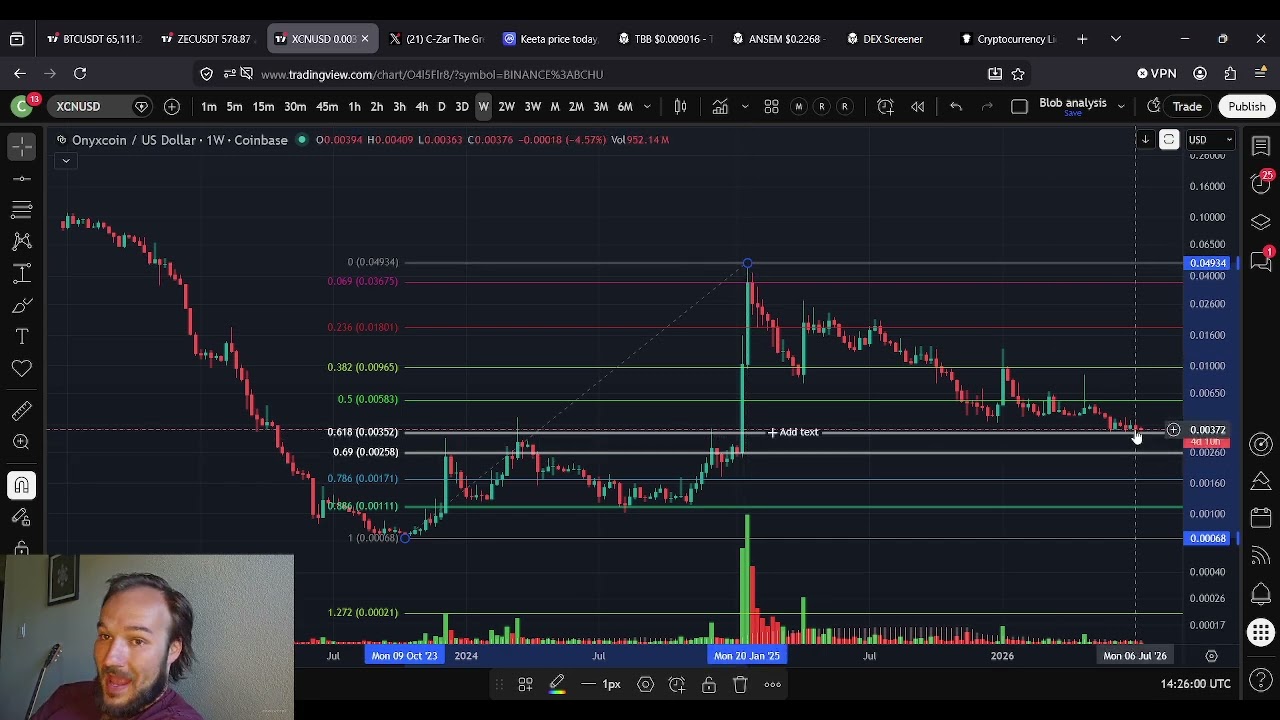The height and width of the screenshot is (720, 1280).
Task: Click the Trade button
Action: point(1187,106)
